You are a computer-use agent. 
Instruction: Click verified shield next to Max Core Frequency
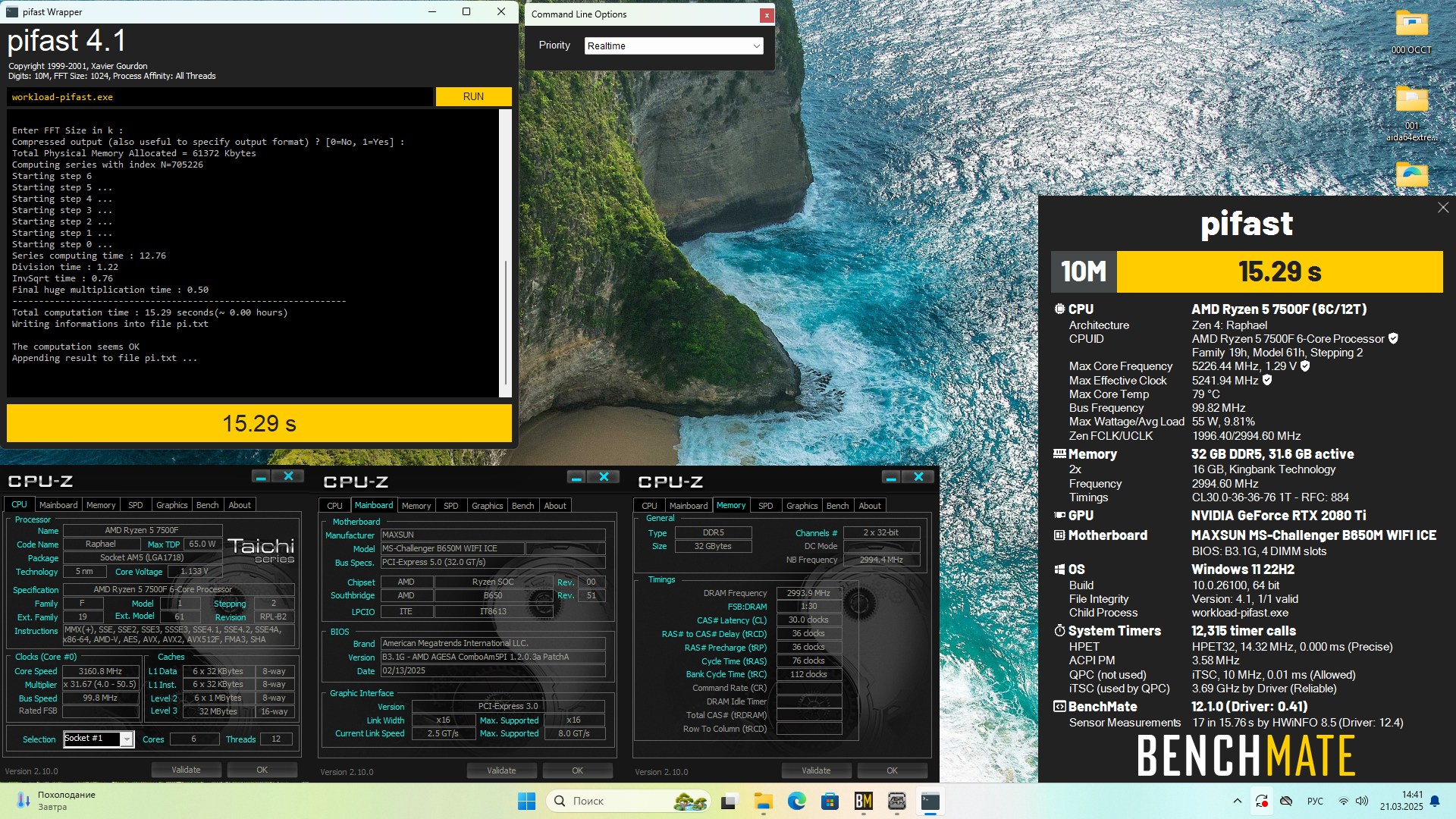tap(1305, 366)
